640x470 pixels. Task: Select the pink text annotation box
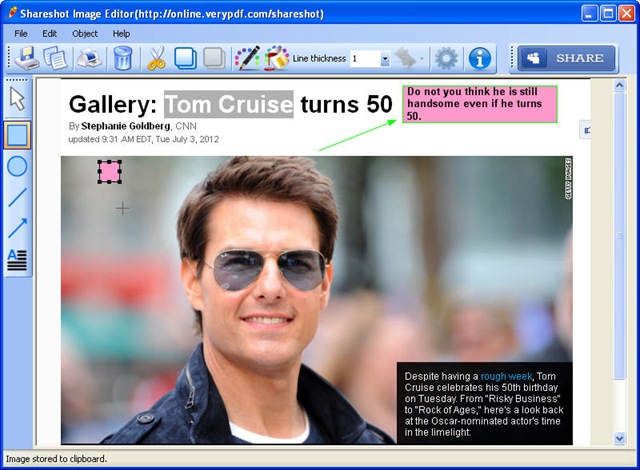480,104
